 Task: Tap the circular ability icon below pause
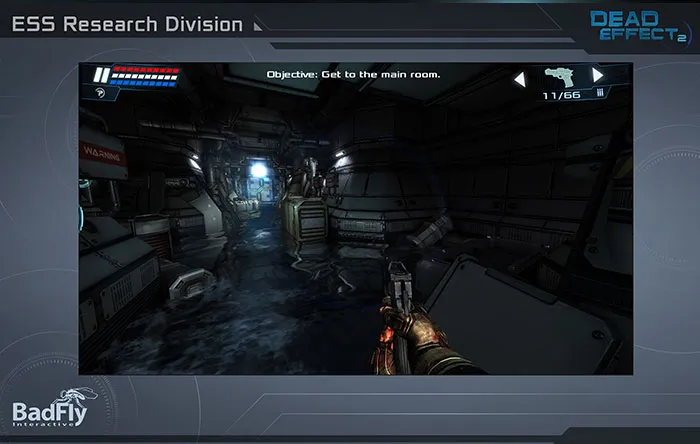(x=100, y=92)
